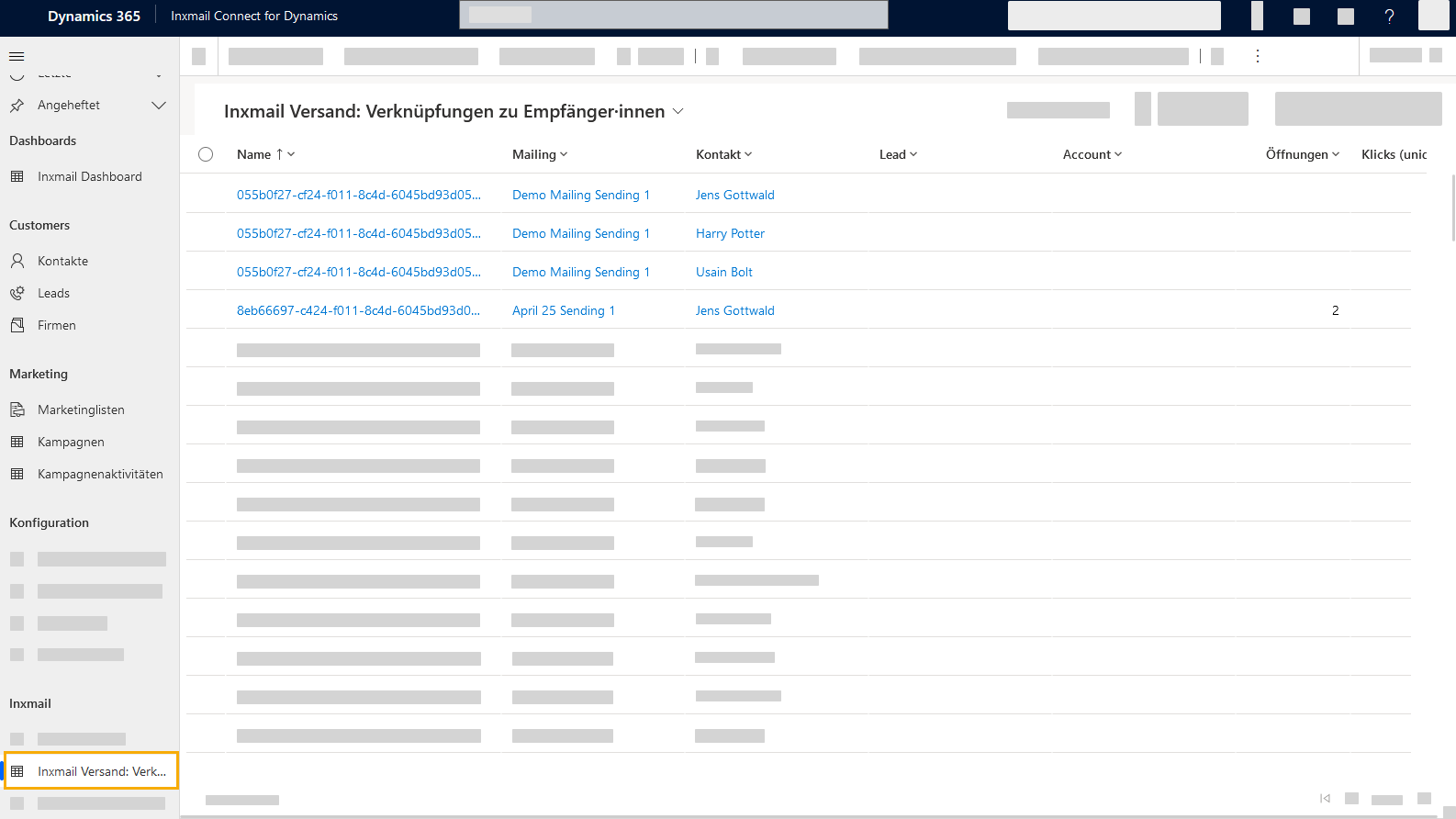Click the Marketing section heading
Image resolution: width=1456 pixels, height=819 pixels.
39,374
